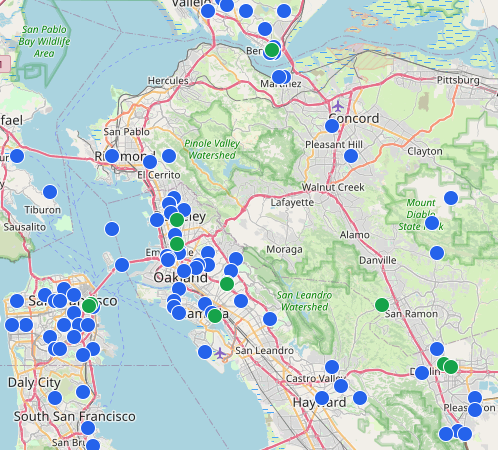Click the blue marker beside Concord label
This screenshot has width=498, height=450.
coord(332,126)
